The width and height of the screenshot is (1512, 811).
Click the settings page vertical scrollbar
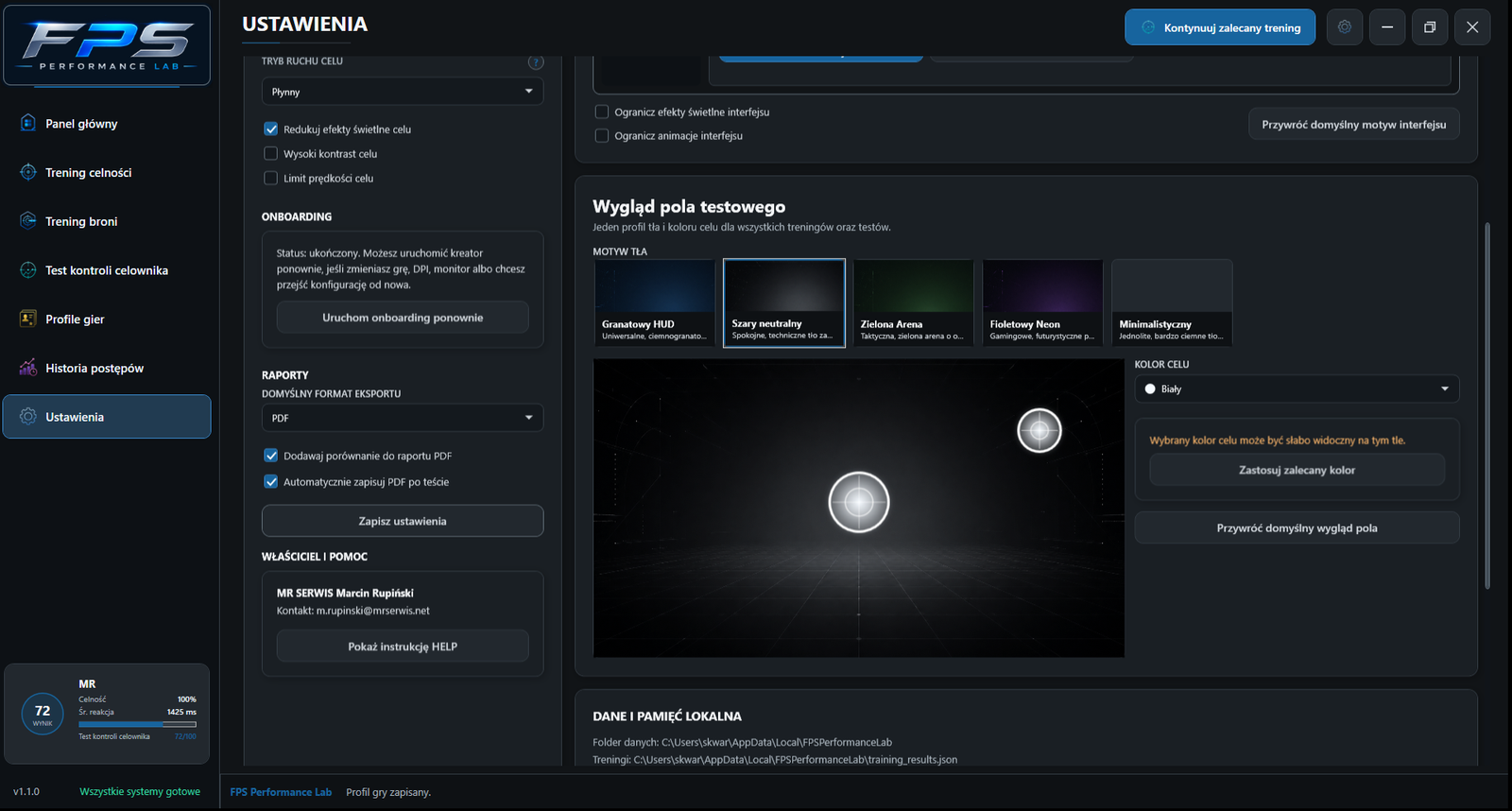[x=1487, y=406]
